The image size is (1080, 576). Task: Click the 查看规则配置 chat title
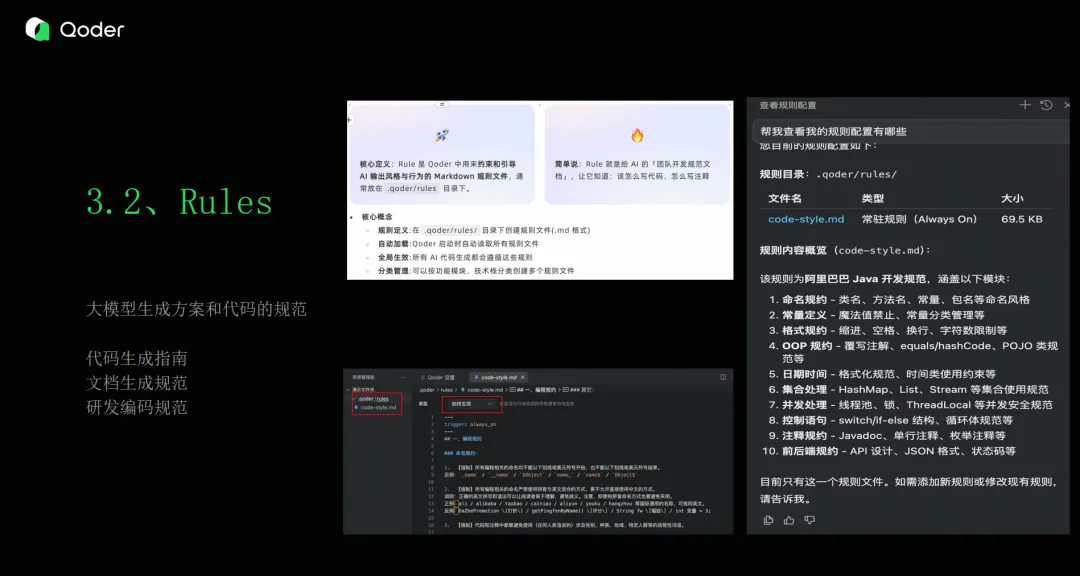point(788,105)
